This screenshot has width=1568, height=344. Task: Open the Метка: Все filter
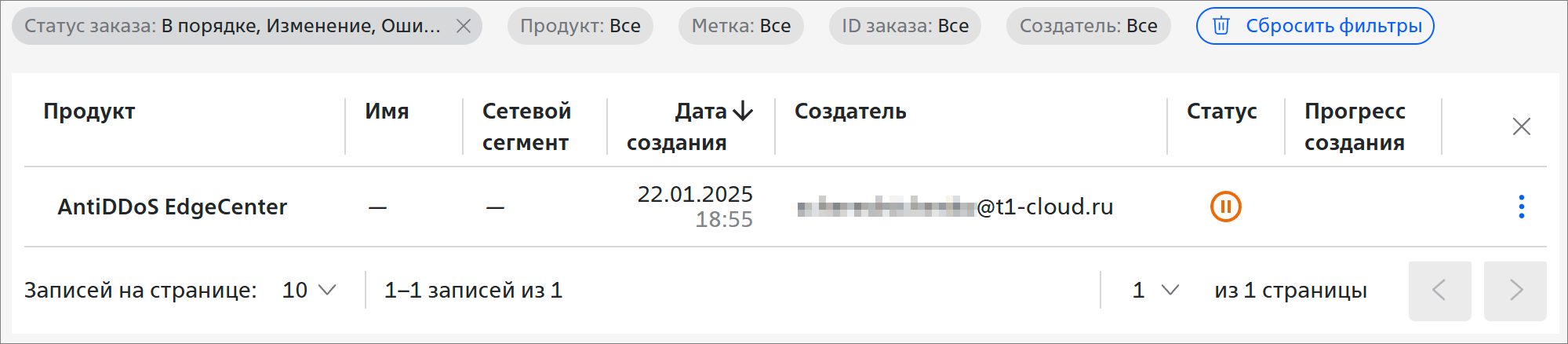(x=740, y=26)
